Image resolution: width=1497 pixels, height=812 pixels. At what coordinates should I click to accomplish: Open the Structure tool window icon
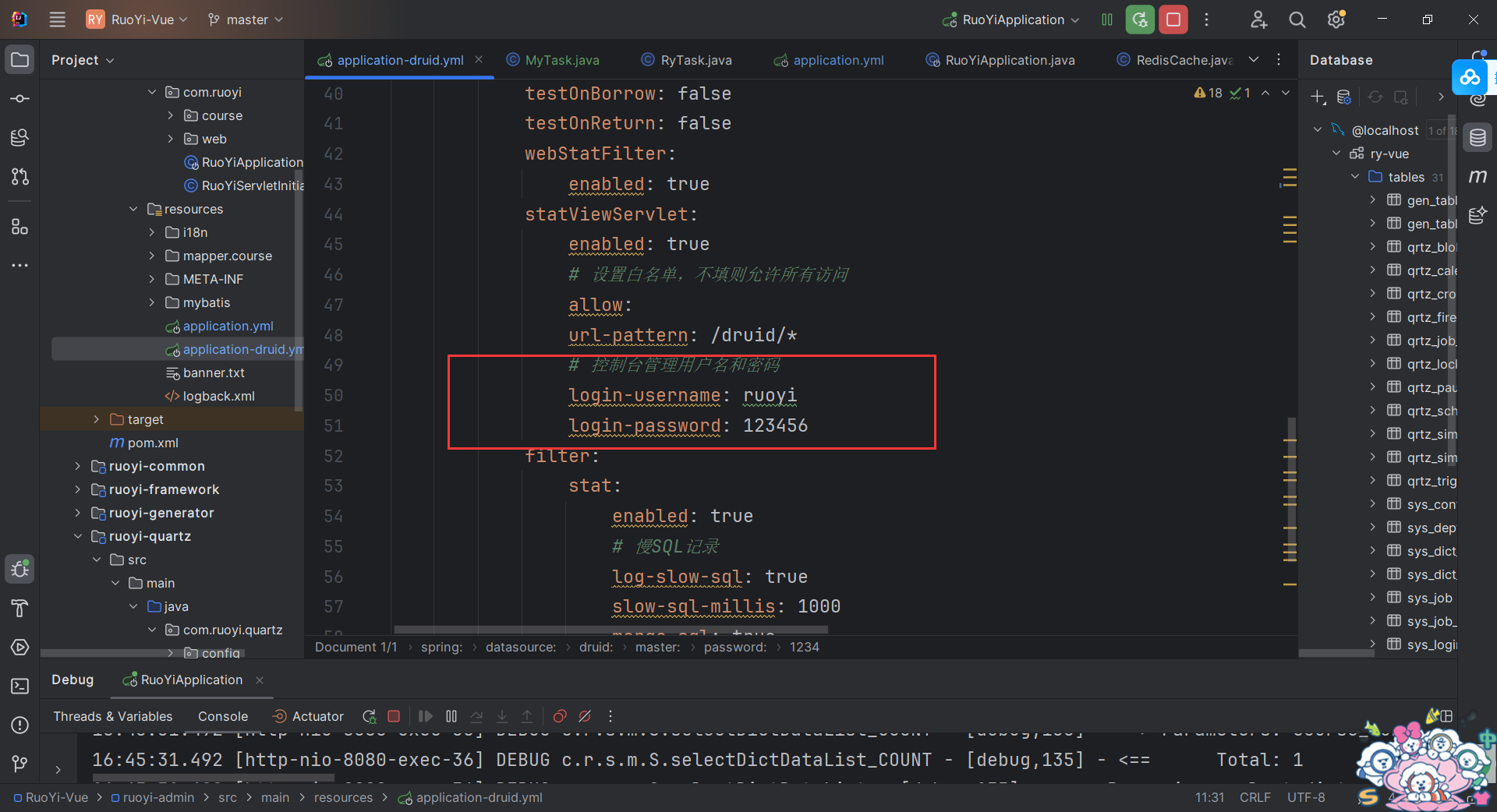(20, 227)
